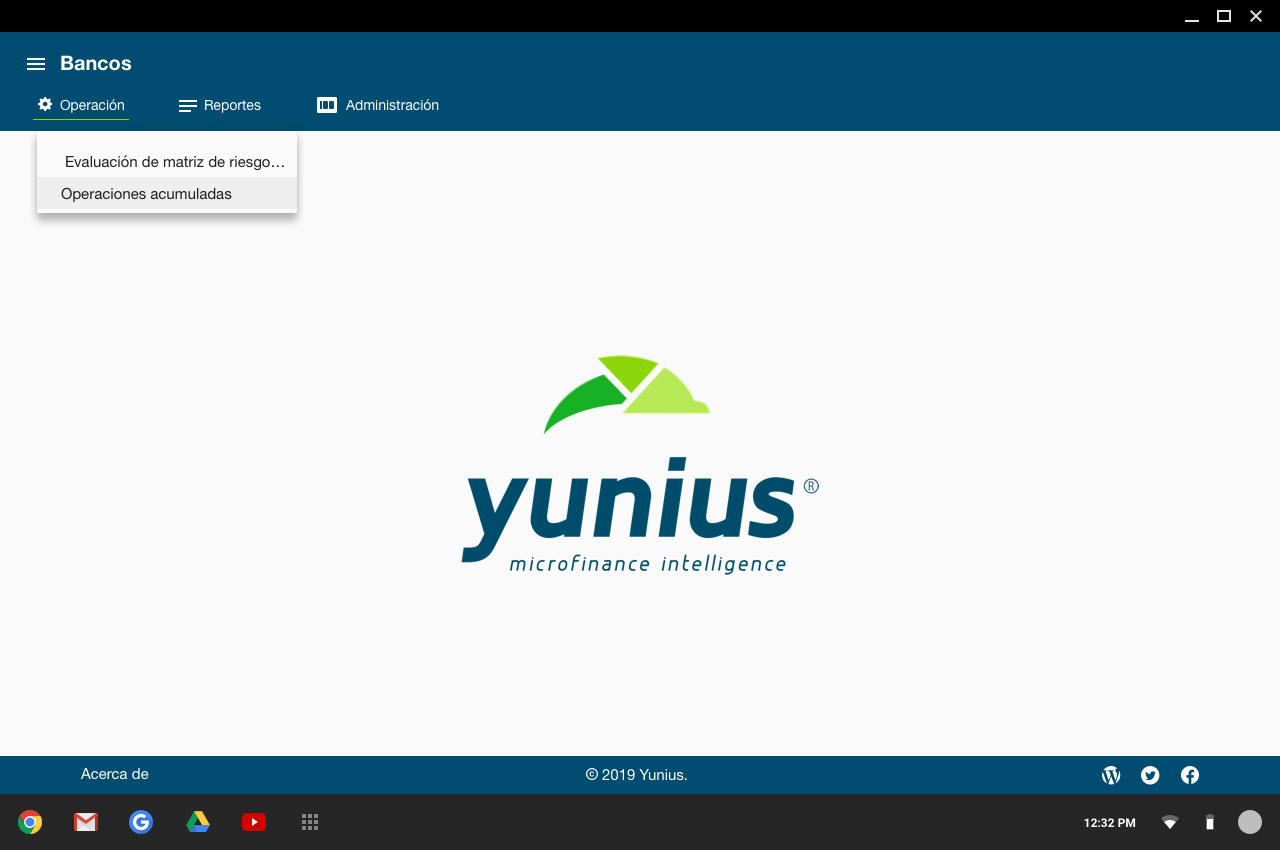Open the Twitter link in footer
Image resolution: width=1280 pixels, height=850 pixels.
[x=1150, y=775]
